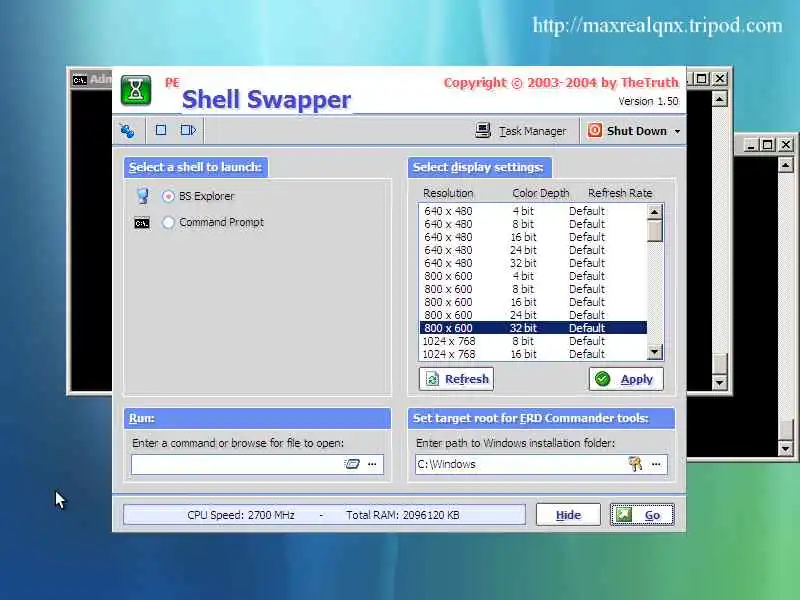Image resolution: width=800 pixels, height=600 pixels.
Task: Select 800 x 600 16 bit row
Action: coord(533,302)
